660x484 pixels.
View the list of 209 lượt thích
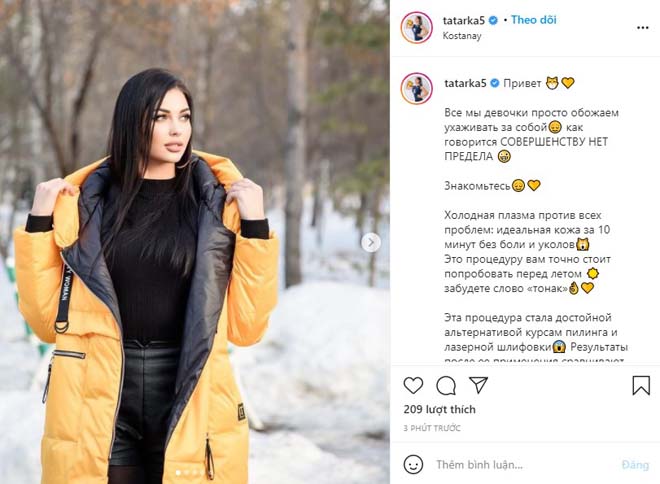pyautogui.click(x=439, y=410)
